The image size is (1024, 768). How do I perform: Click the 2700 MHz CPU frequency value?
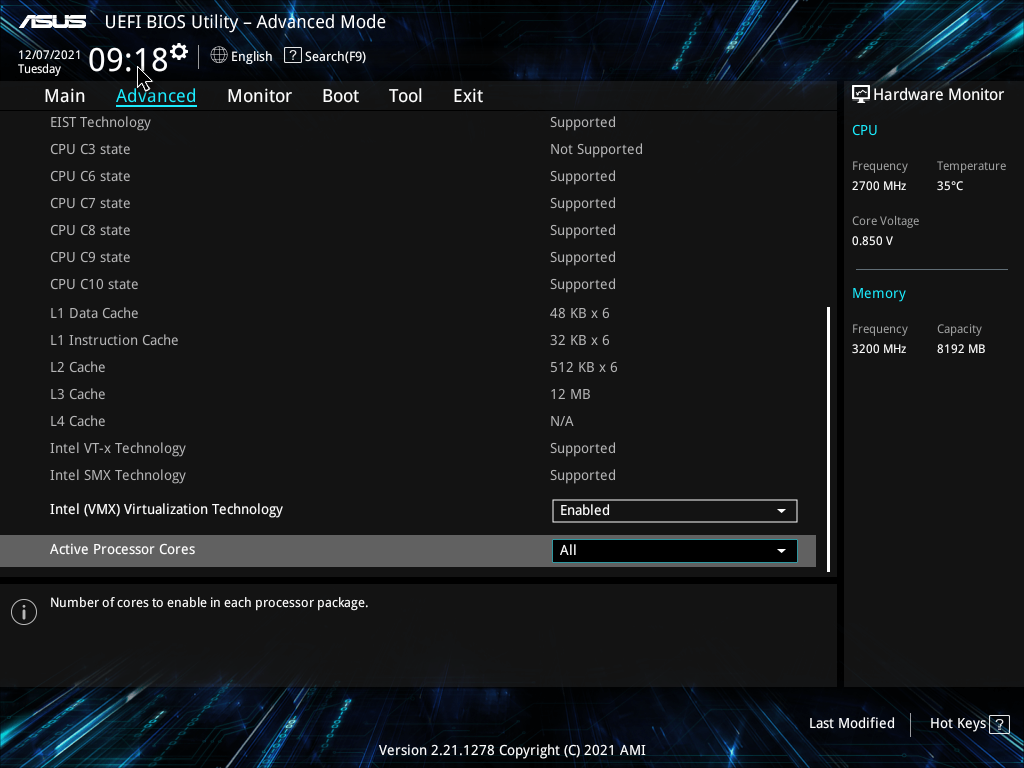879,185
